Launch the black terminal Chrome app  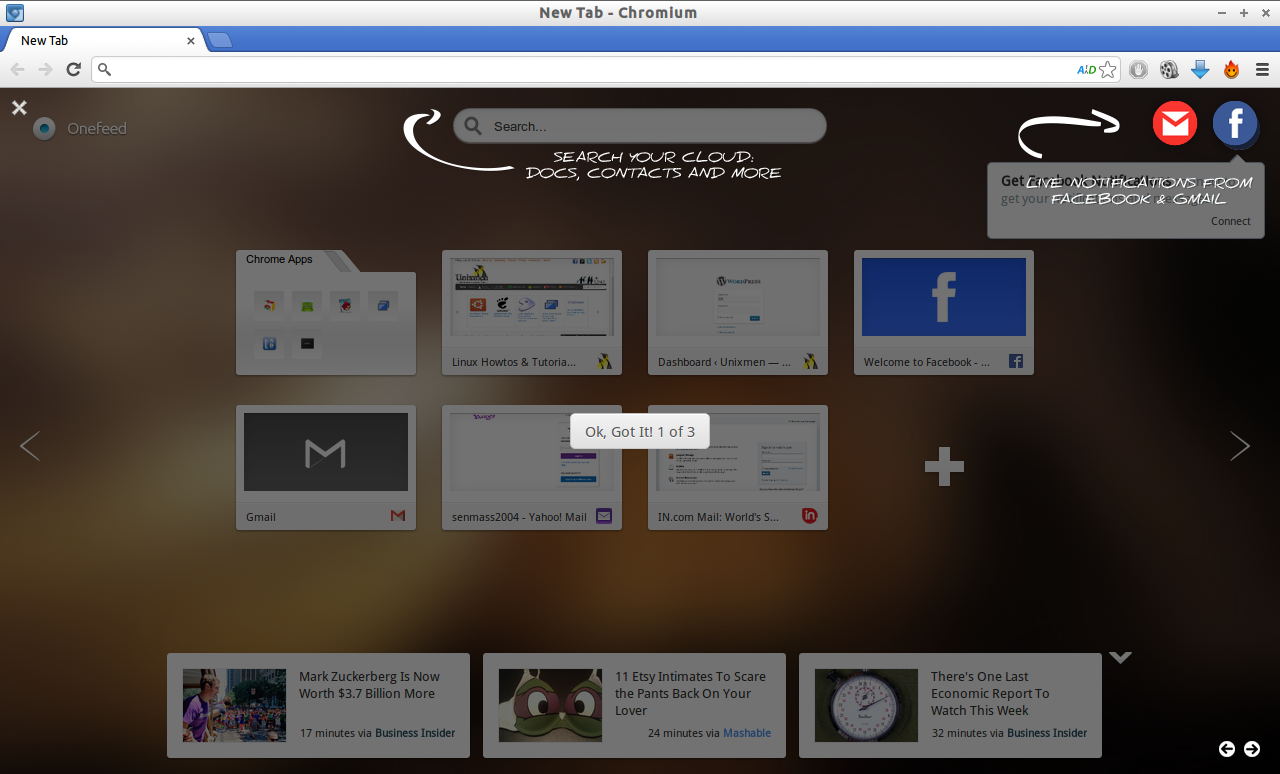pos(307,344)
